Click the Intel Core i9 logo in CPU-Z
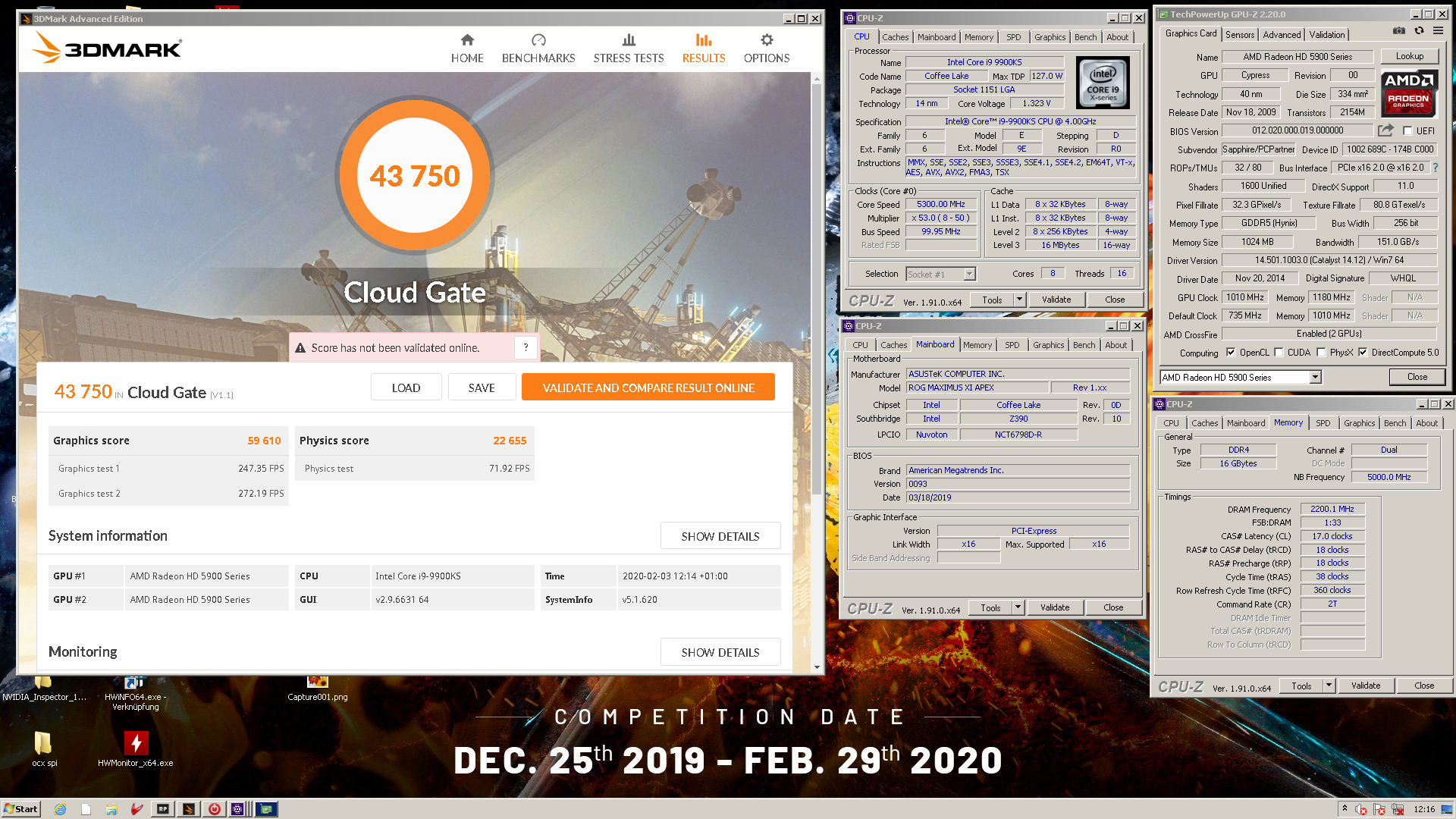The image size is (1456, 819). click(x=1103, y=83)
